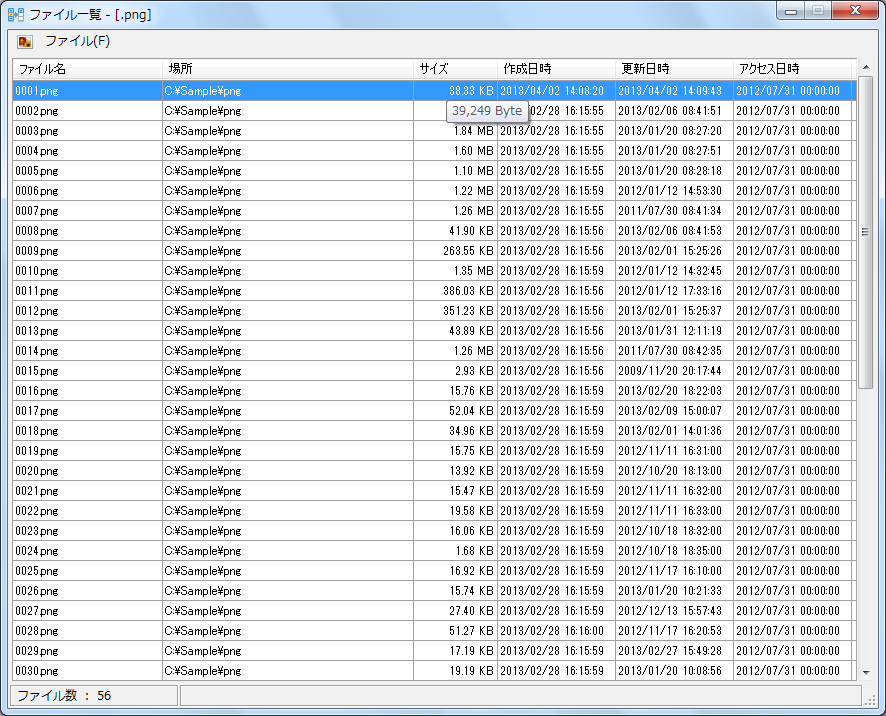Click the app icon in the title bar
The width and height of the screenshot is (886, 716).
[x=16, y=15]
